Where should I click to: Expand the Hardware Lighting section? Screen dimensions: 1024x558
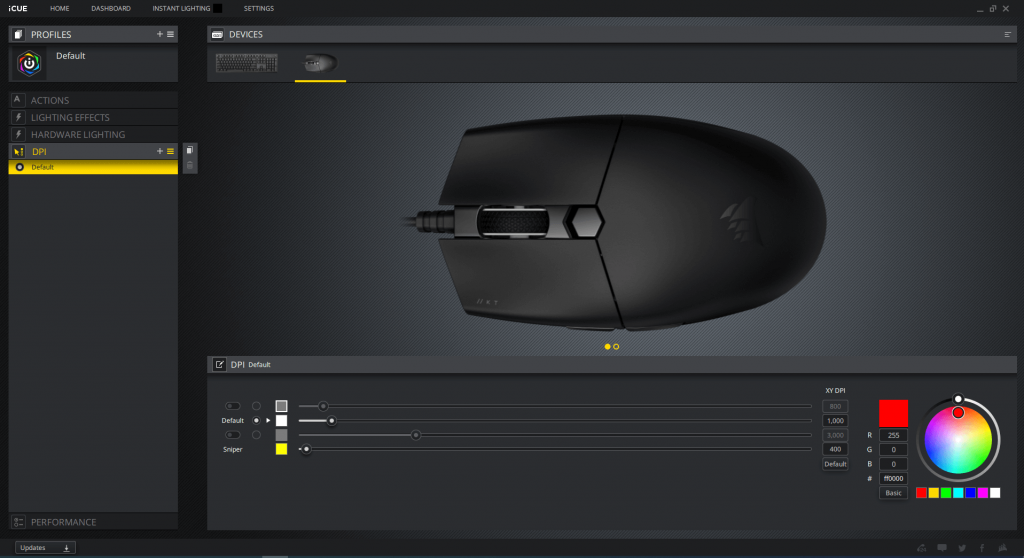pos(93,134)
